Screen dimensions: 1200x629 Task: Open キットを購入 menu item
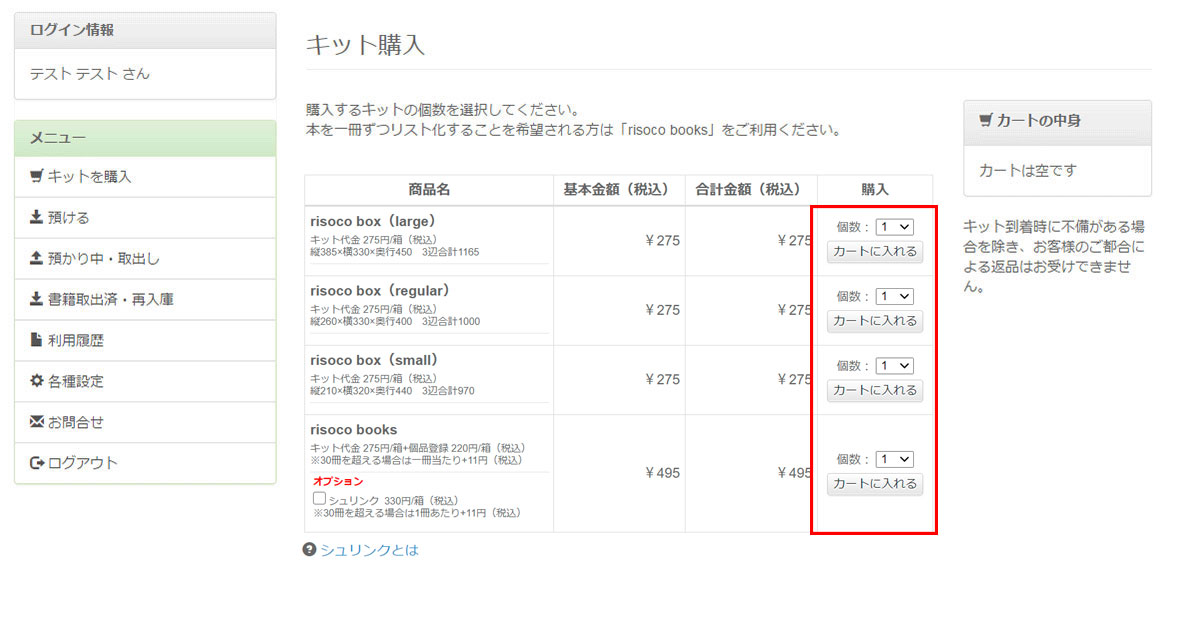tap(145, 177)
